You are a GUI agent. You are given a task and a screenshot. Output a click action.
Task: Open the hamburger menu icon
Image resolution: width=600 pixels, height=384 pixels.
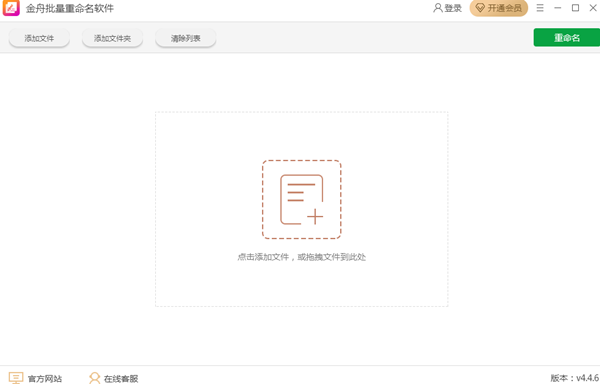pyautogui.click(x=540, y=8)
